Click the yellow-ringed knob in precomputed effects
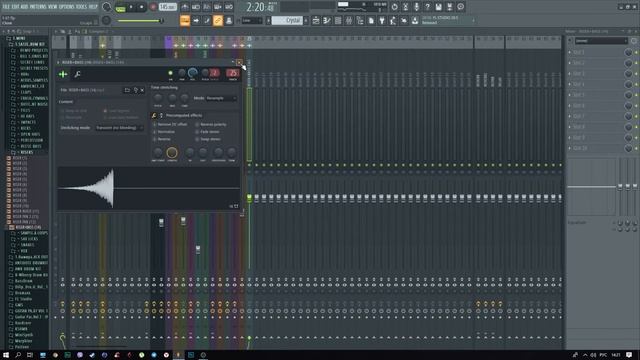The image size is (640, 360). tap(172, 153)
